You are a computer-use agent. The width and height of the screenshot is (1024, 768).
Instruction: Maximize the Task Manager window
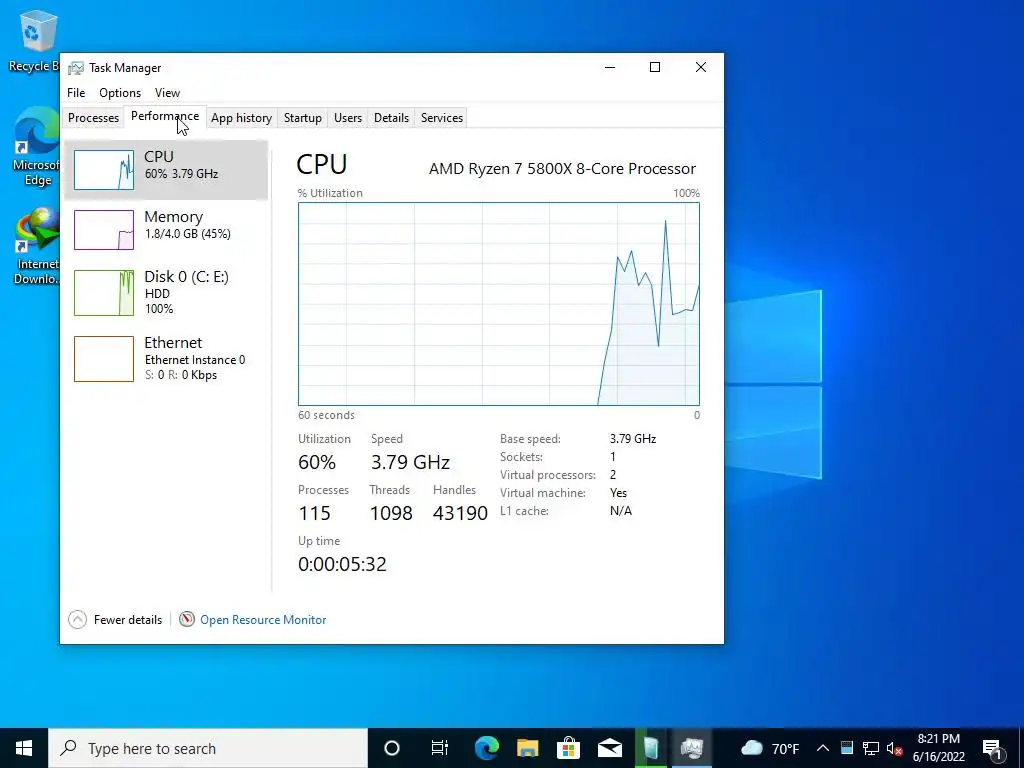(655, 67)
